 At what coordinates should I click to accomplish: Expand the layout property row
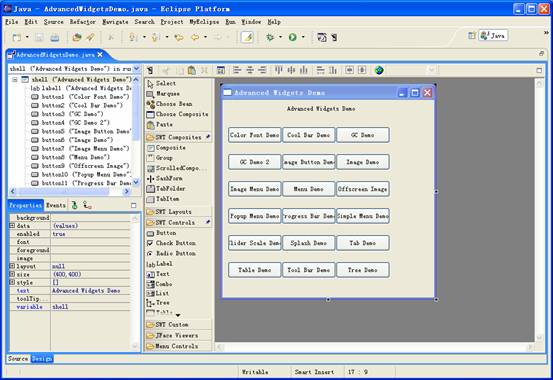click(12, 266)
